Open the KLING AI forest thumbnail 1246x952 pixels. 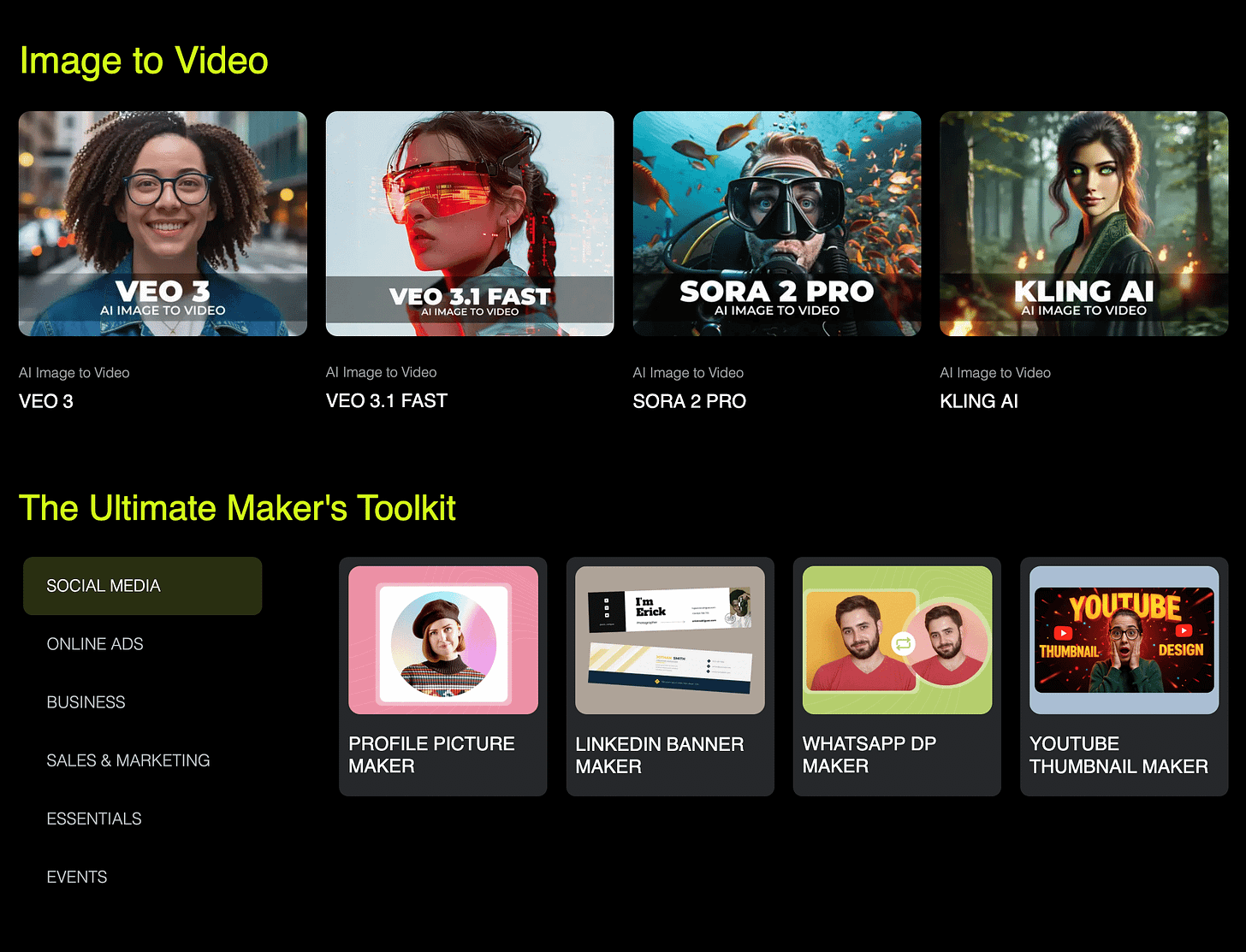click(1084, 223)
